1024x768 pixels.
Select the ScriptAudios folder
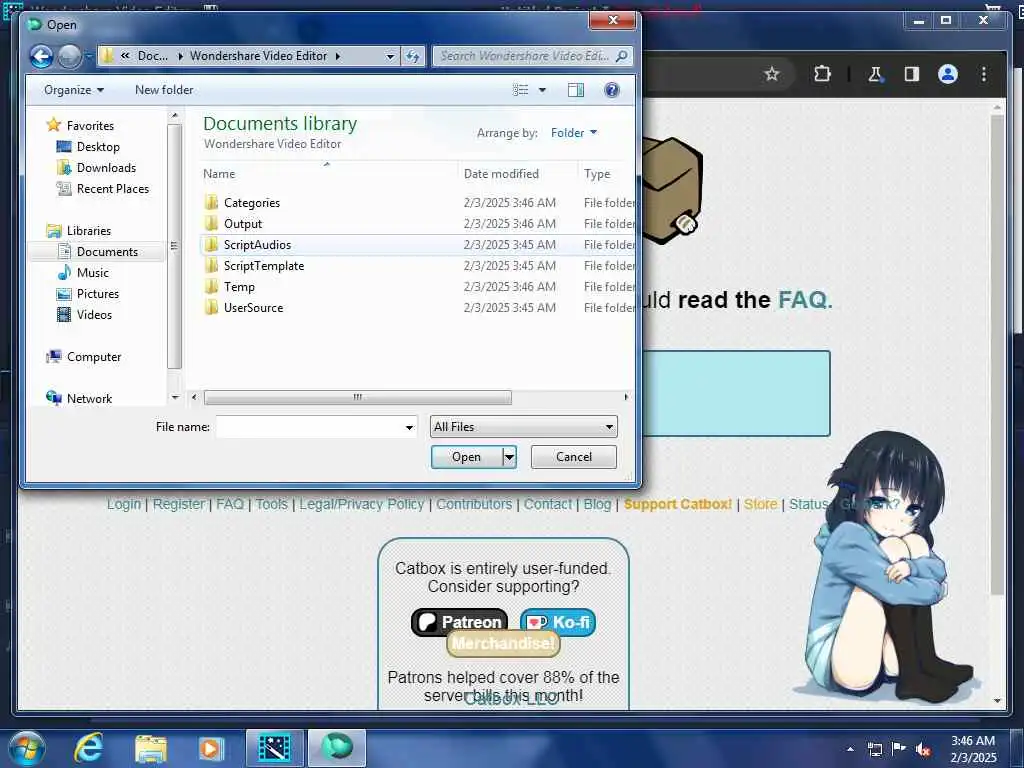[x=257, y=245]
